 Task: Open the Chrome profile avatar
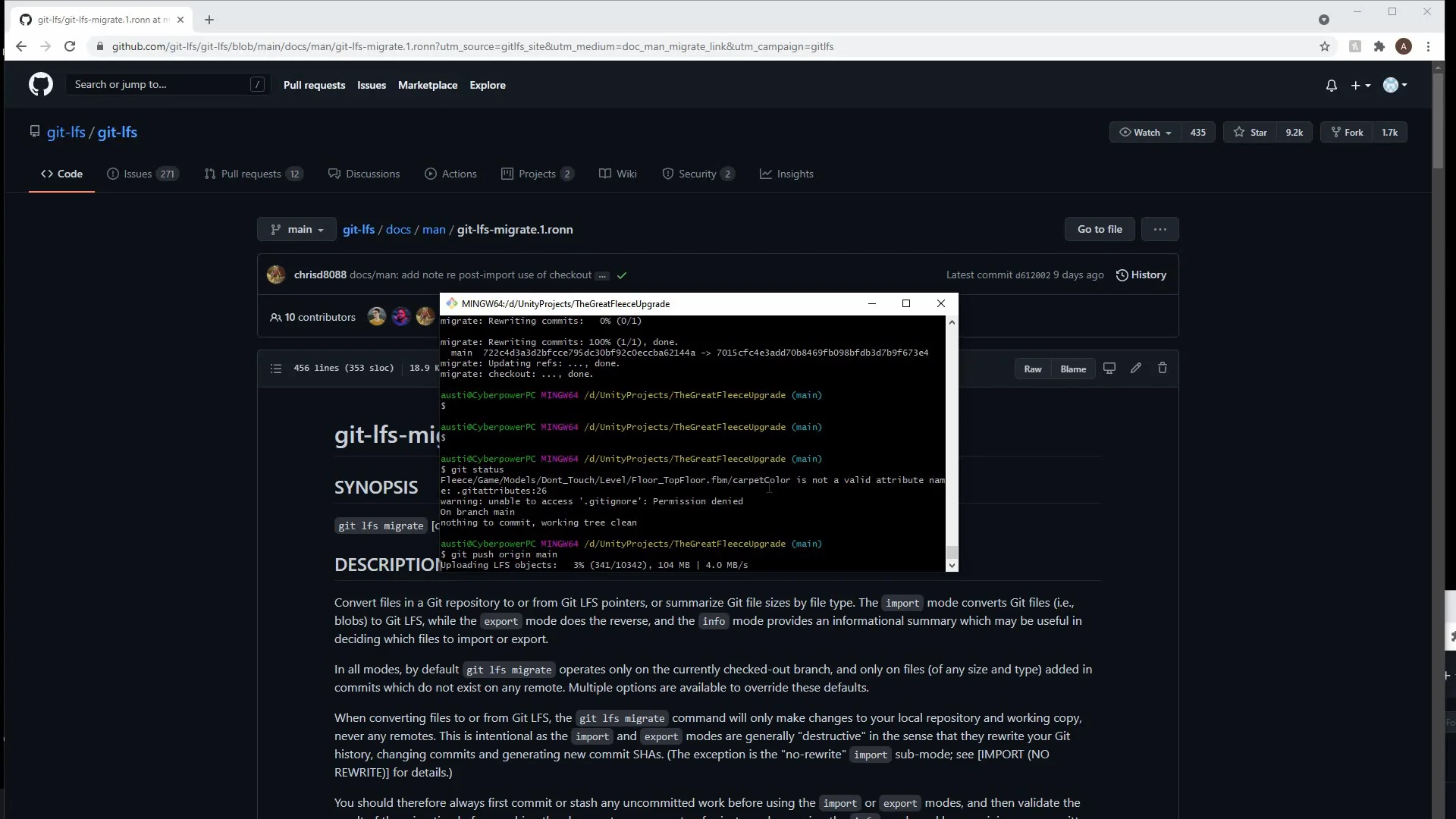1404,46
